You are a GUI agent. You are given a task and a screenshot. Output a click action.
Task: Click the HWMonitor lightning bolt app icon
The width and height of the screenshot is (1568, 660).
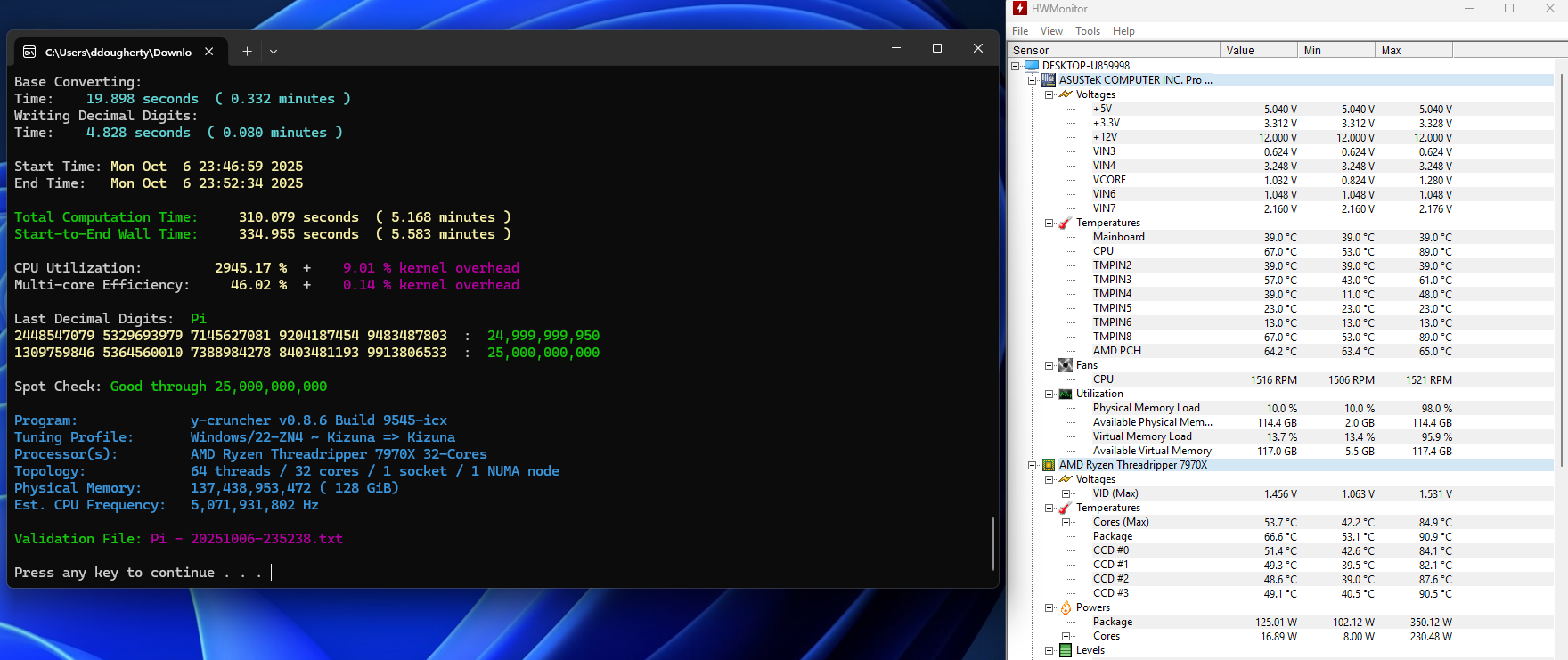coord(1020,9)
